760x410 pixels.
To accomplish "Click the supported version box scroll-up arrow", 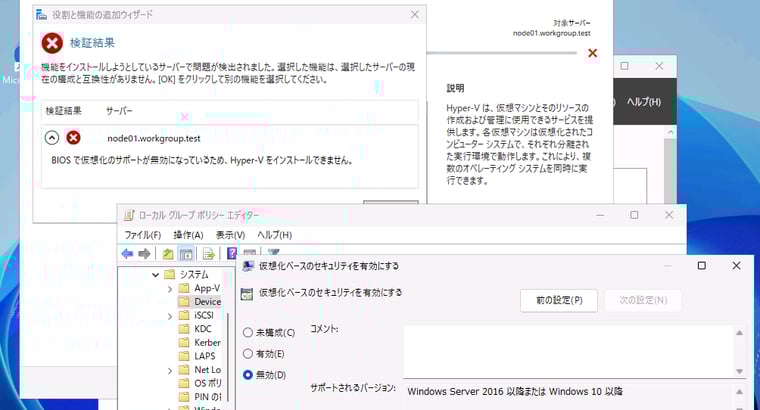I will [x=739, y=392].
